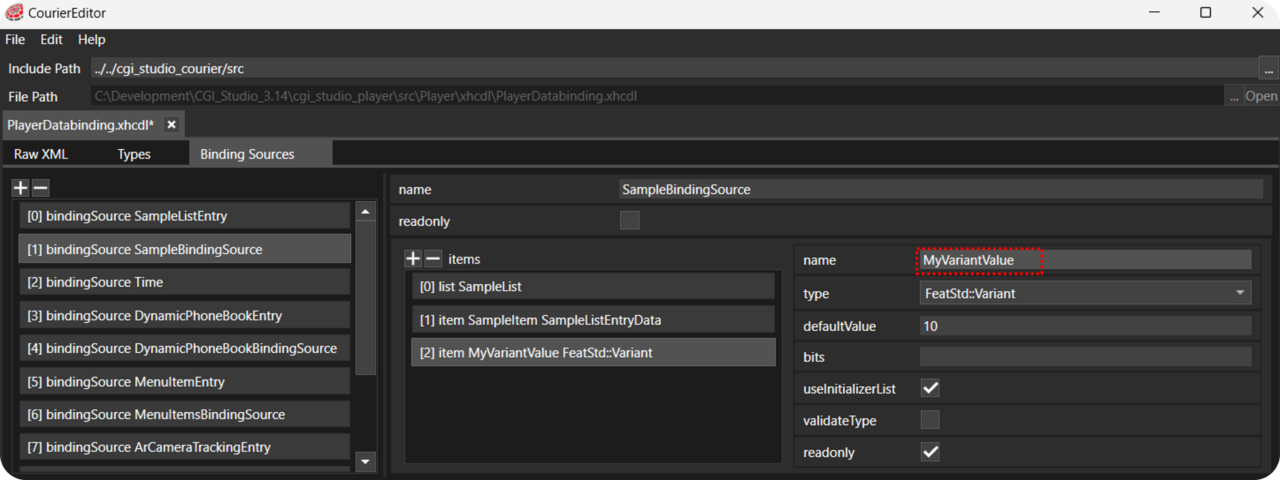Click the add binding source plus icon
Screen dimensions: 1280x480
(20, 188)
